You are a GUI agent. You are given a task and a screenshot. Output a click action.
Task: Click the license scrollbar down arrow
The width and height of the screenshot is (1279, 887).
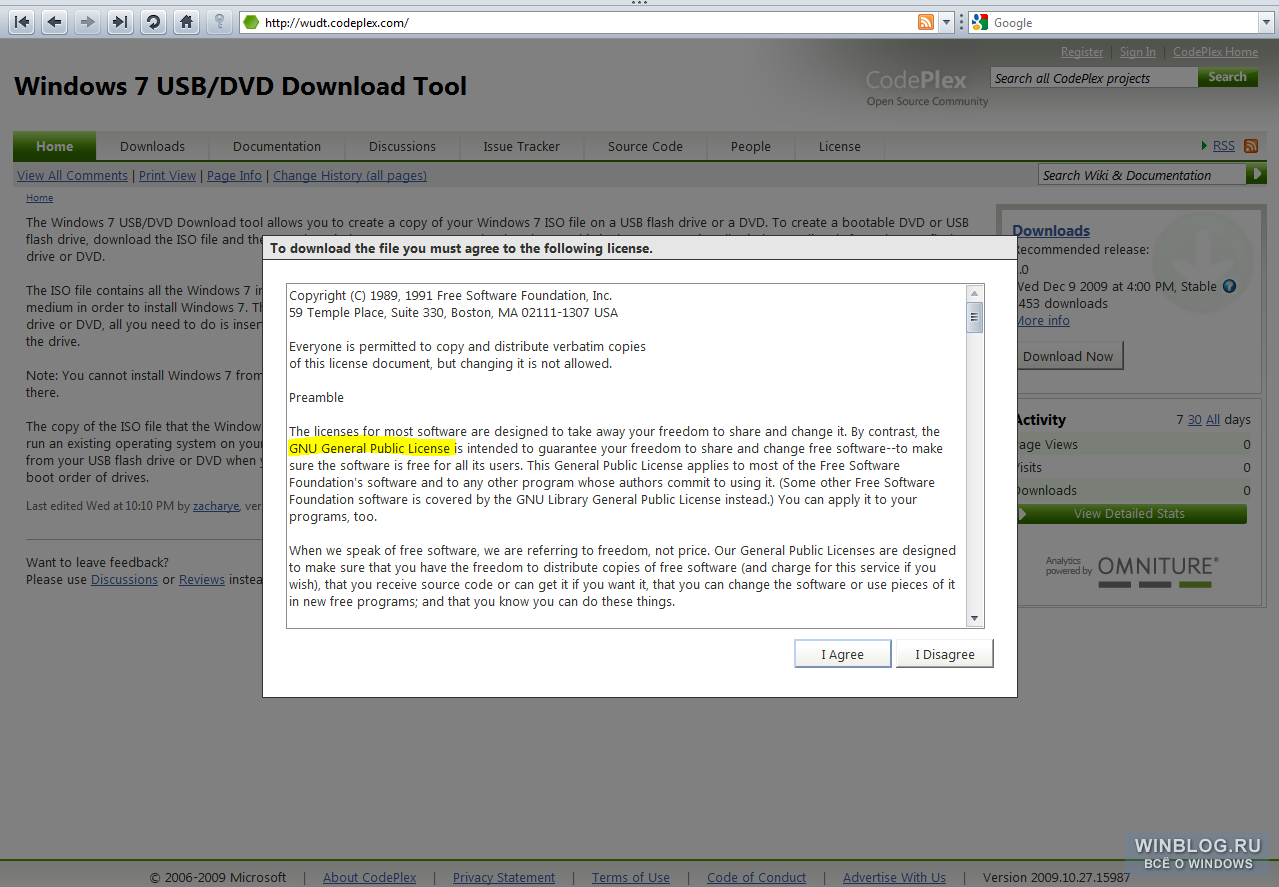click(975, 619)
